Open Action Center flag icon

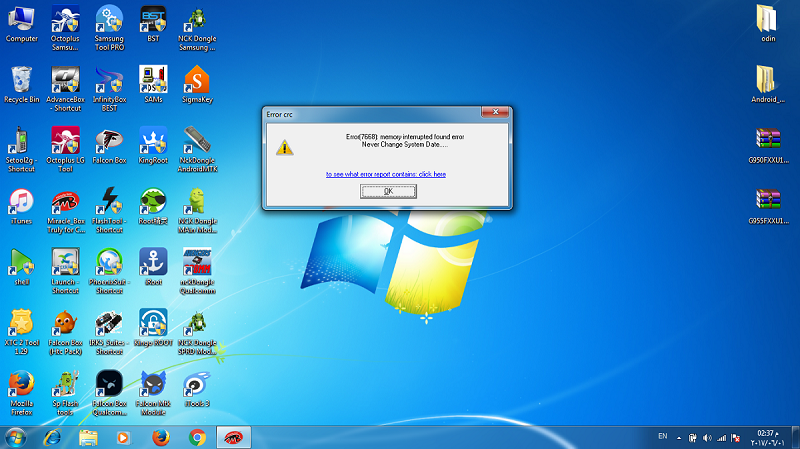(735, 438)
